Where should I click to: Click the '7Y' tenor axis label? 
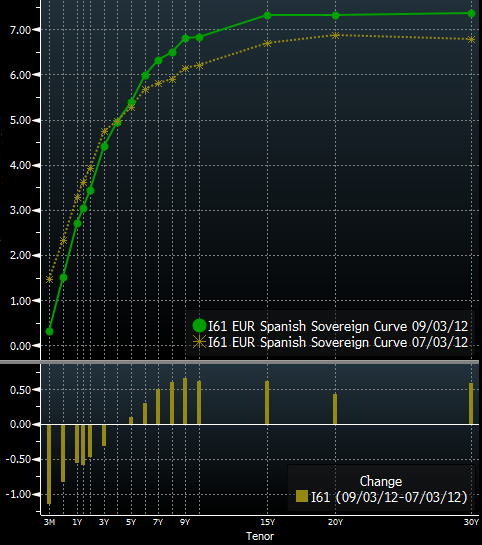coord(158,522)
